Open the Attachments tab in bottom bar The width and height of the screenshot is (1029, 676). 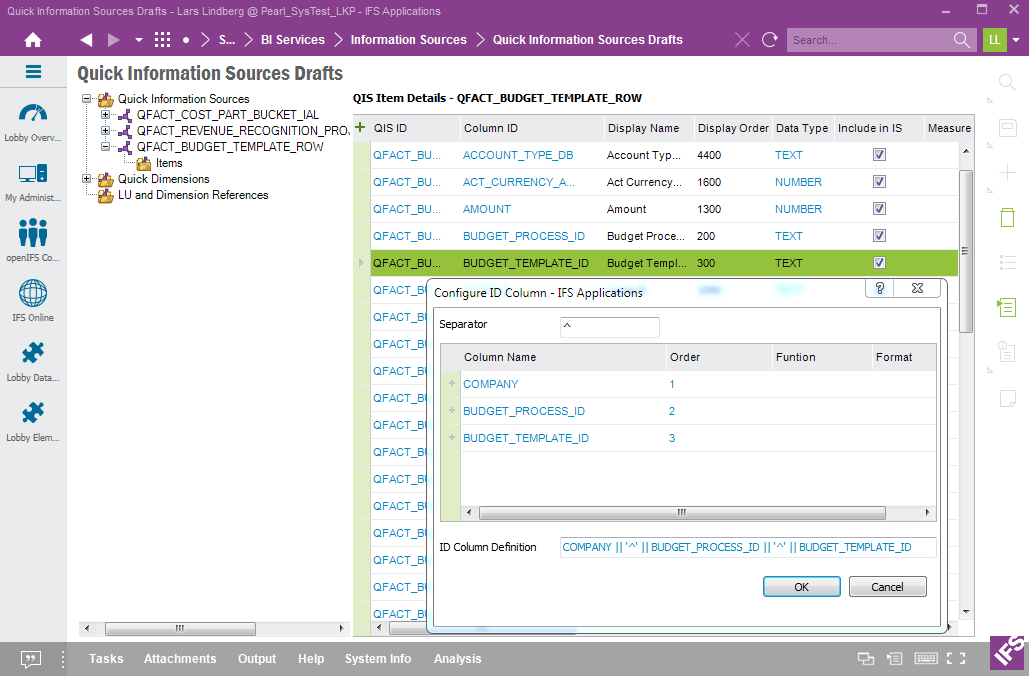click(180, 659)
